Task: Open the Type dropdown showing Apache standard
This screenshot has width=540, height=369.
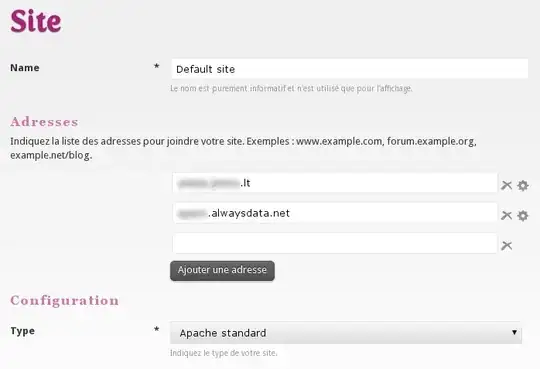Action: coord(346,333)
